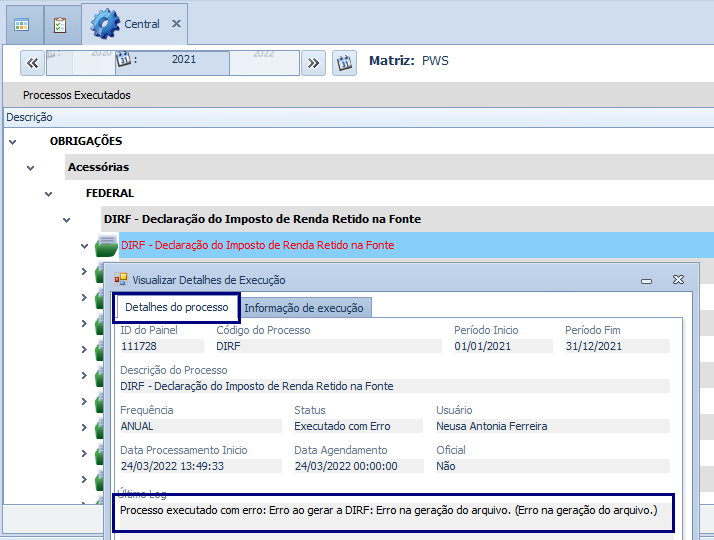Click the Descrição column header

[x=30, y=117]
